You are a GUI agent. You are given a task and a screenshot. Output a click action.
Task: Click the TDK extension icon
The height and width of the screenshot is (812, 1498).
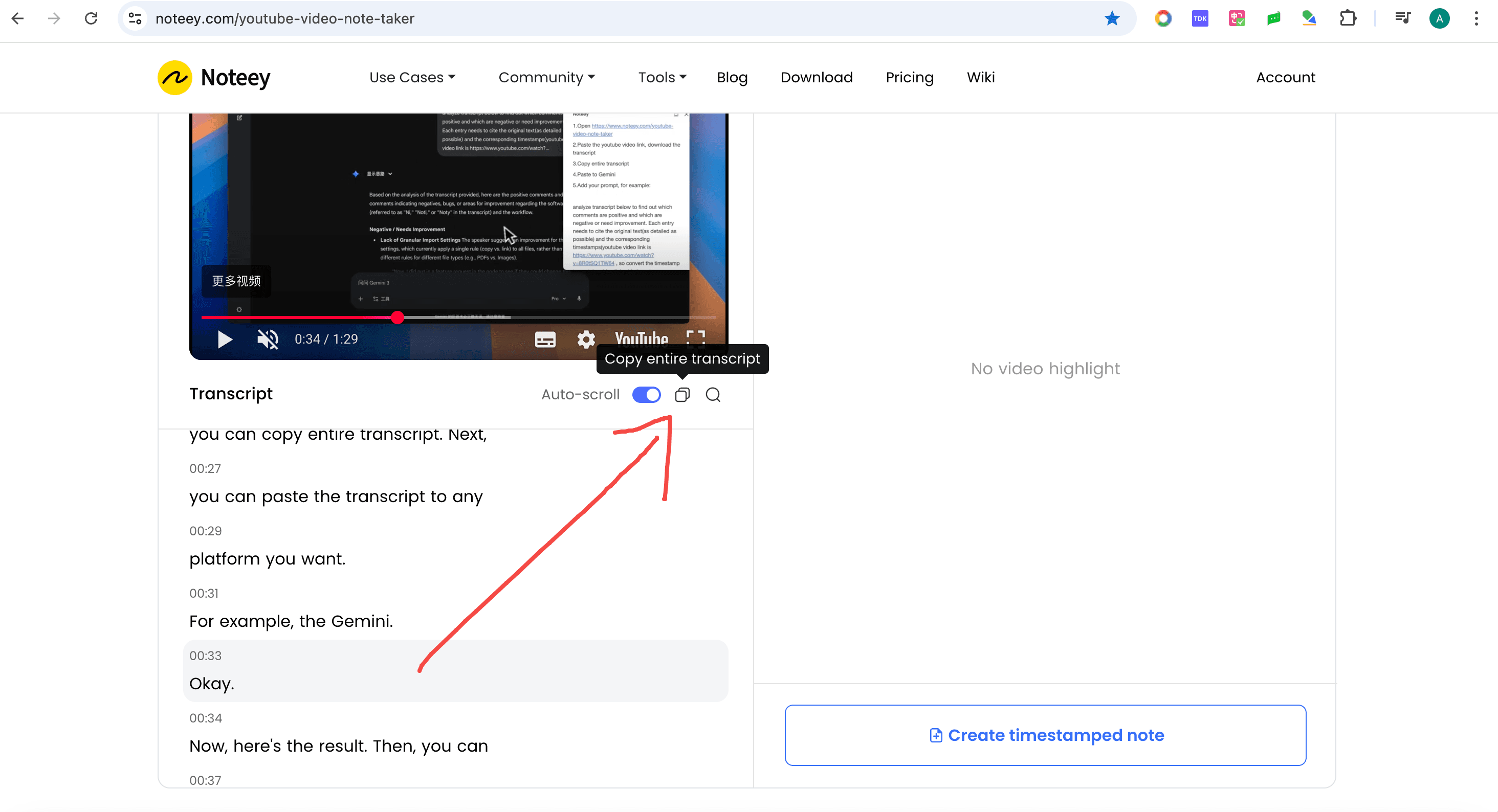(x=1200, y=18)
